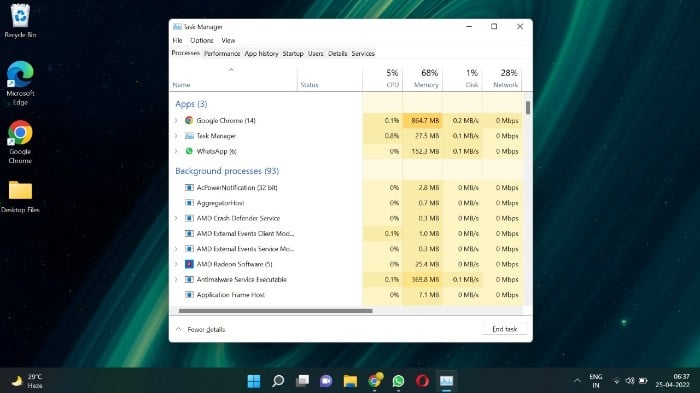The image size is (700, 393).
Task: Click the Task Manager process row icon
Action: tap(189, 136)
